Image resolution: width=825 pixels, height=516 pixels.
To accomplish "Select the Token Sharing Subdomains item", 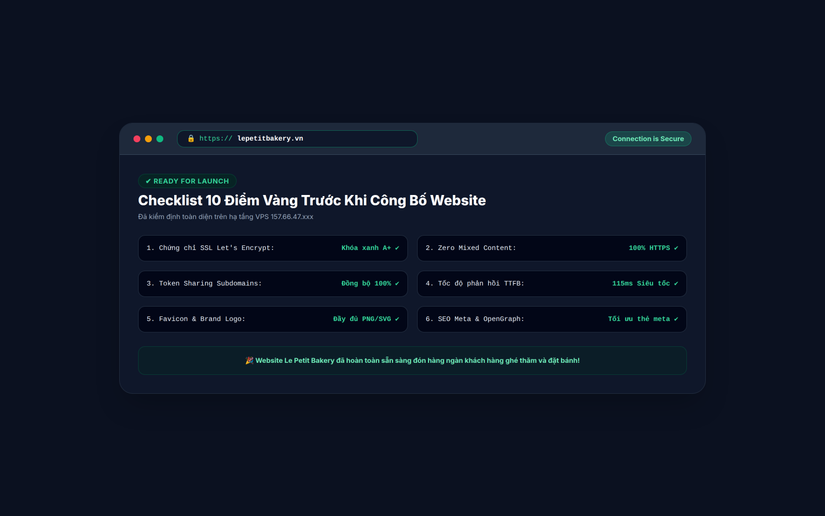I will pos(273,284).
